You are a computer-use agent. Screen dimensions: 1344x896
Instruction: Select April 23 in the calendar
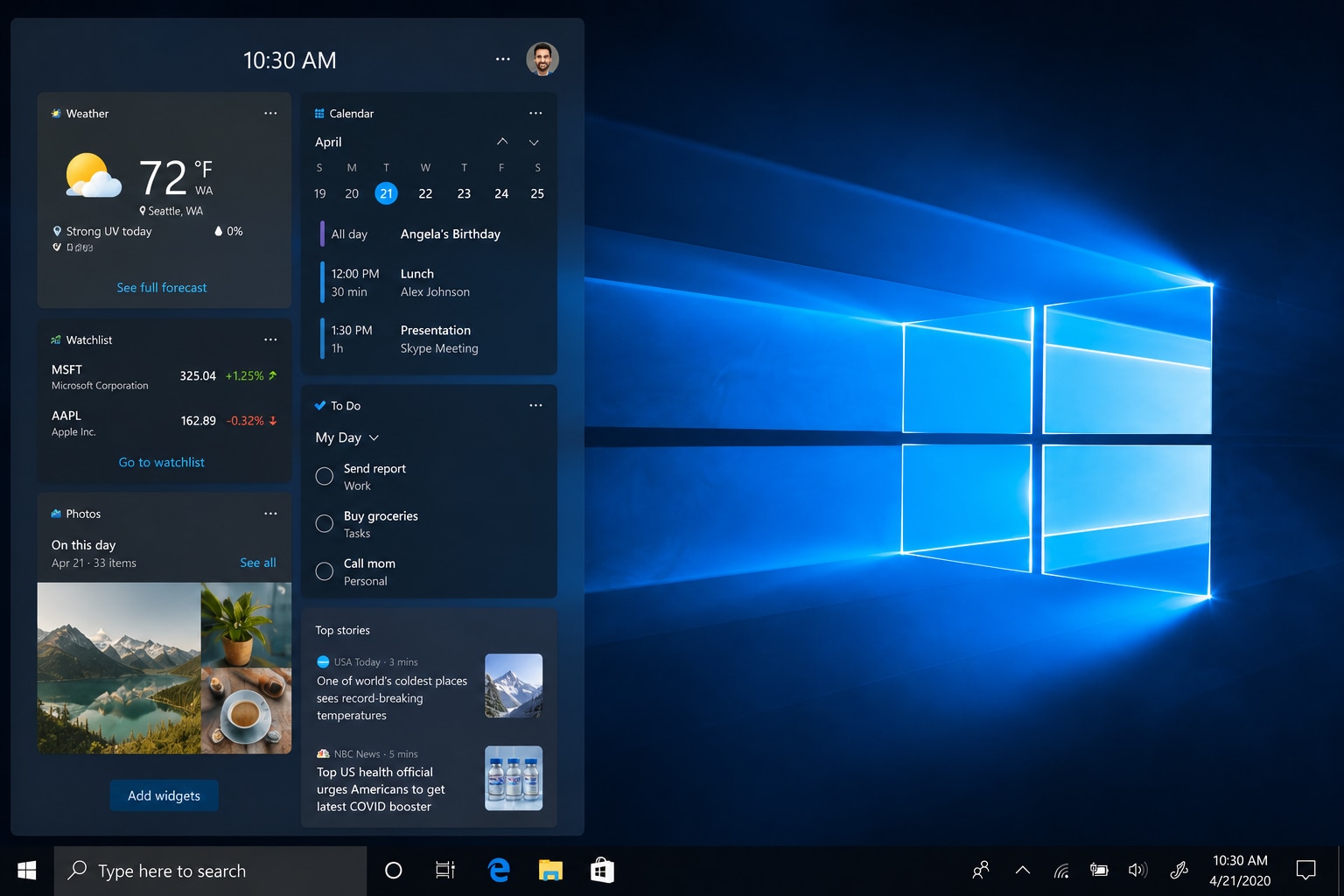[x=464, y=193]
